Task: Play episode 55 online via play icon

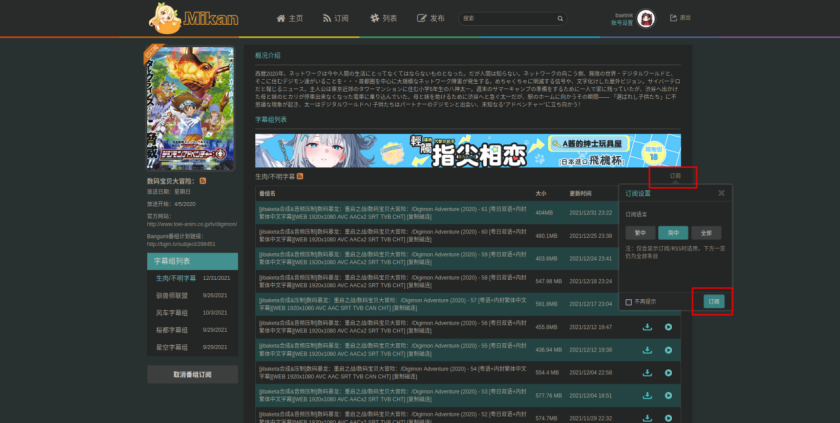Action: 668,350
